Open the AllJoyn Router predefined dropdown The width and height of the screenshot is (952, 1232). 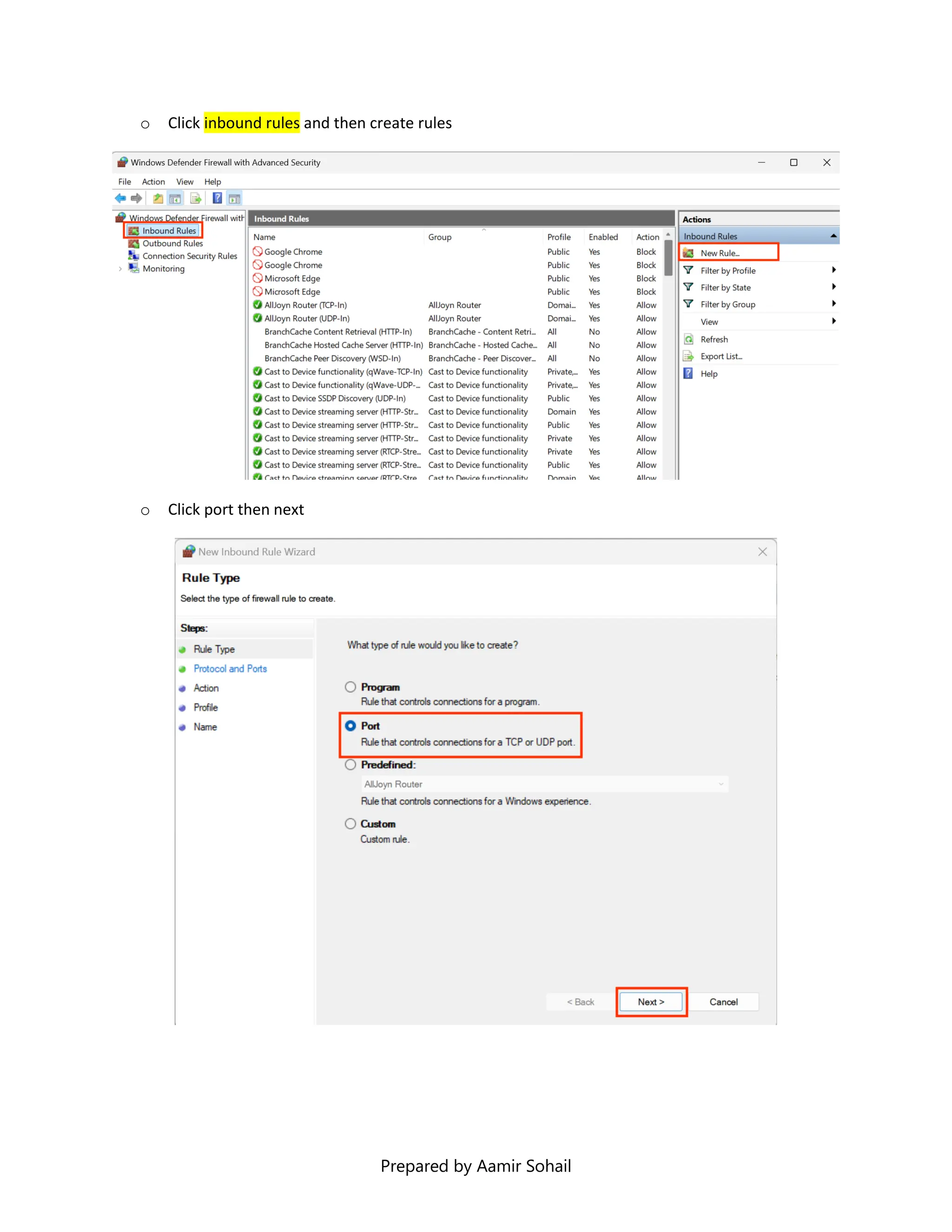(x=545, y=784)
